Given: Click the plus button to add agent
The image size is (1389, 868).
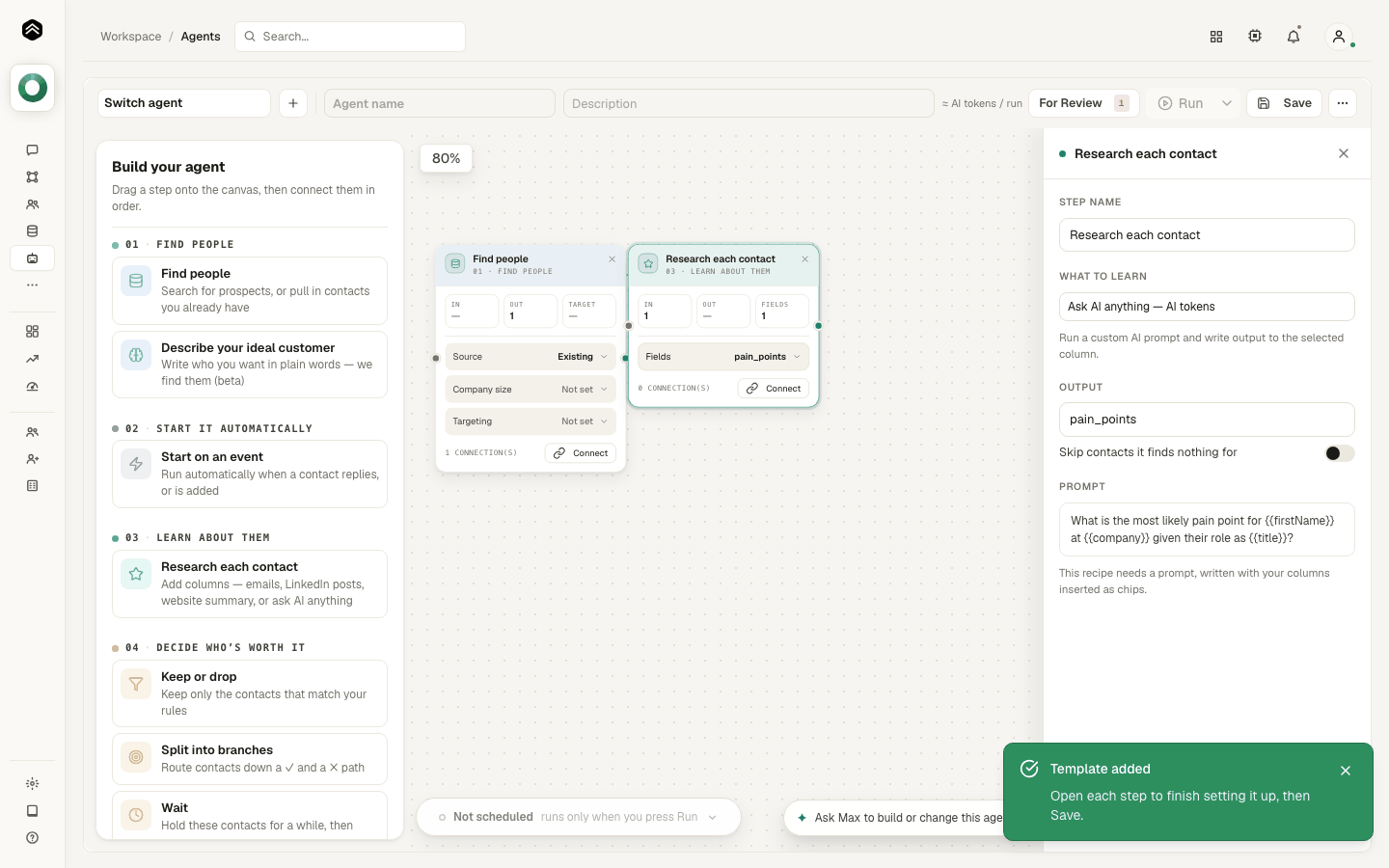Looking at the screenshot, I should click(x=293, y=103).
